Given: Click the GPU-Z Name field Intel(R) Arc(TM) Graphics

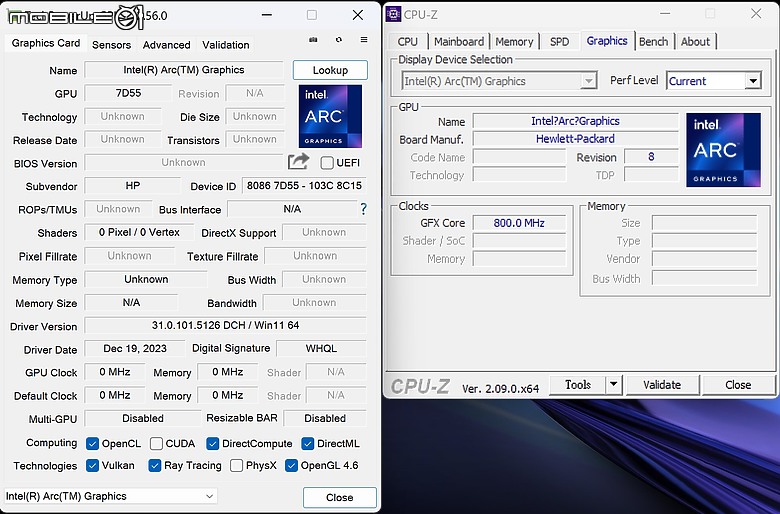Looking at the screenshot, I should pos(184,70).
